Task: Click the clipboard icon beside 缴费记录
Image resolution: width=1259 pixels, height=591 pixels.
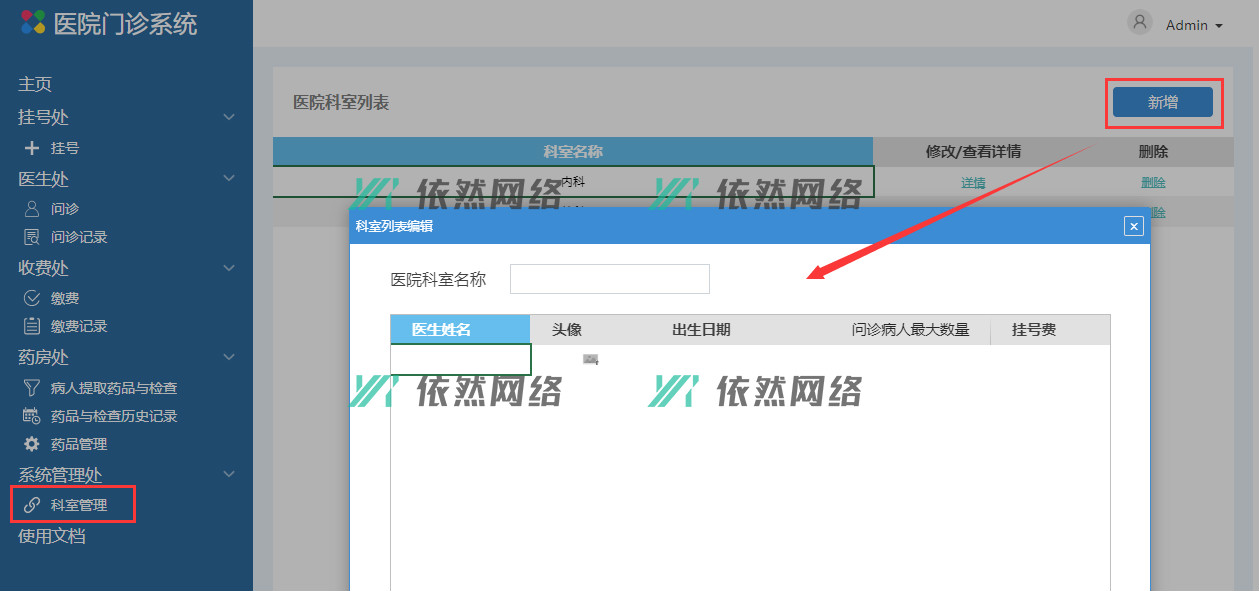Action: 32,326
